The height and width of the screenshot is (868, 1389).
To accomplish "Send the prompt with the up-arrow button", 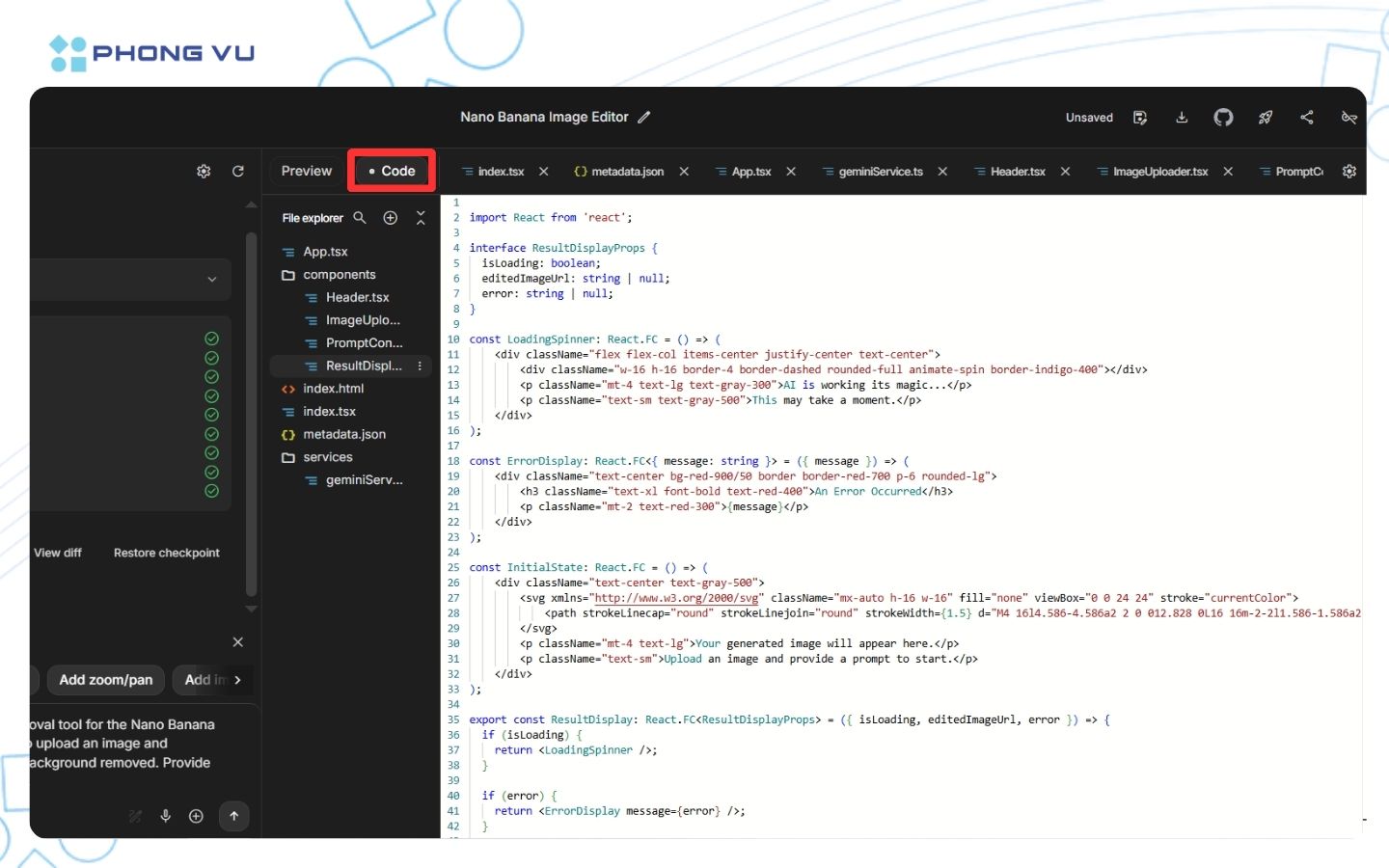I will point(233,816).
